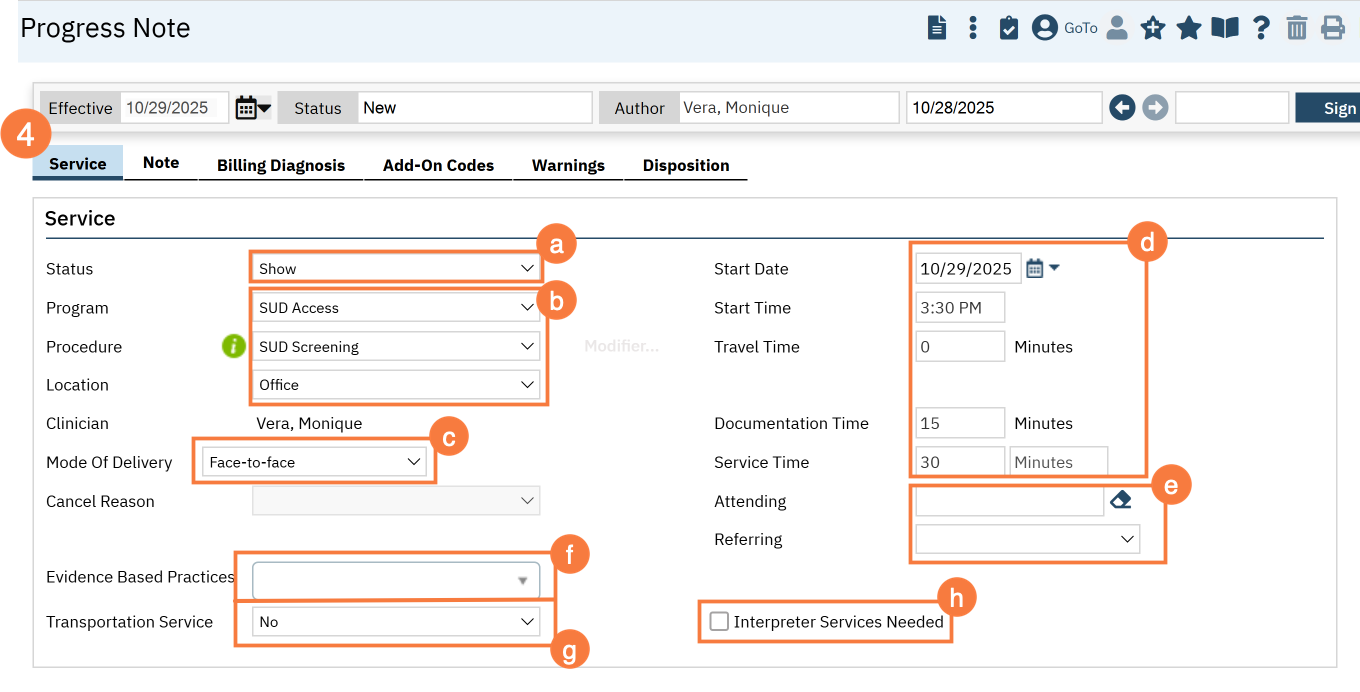Screen dimensions: 1360x692
Task: Click the new document icon in header
Action: tap(937, 28)
